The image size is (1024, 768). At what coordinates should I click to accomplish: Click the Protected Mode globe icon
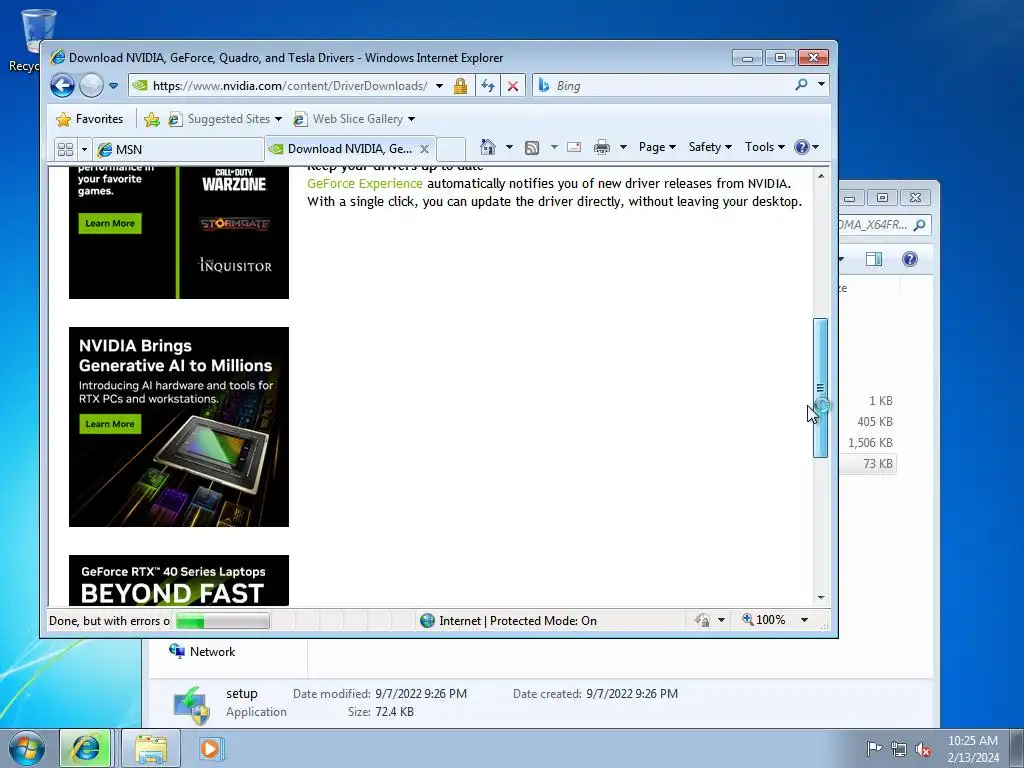(x=428, y=620)
